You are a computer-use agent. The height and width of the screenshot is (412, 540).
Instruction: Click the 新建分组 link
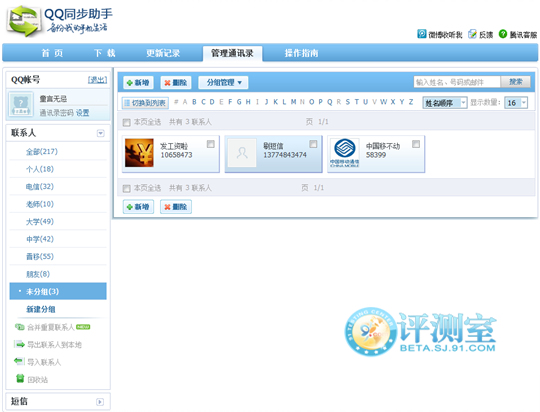41,309
